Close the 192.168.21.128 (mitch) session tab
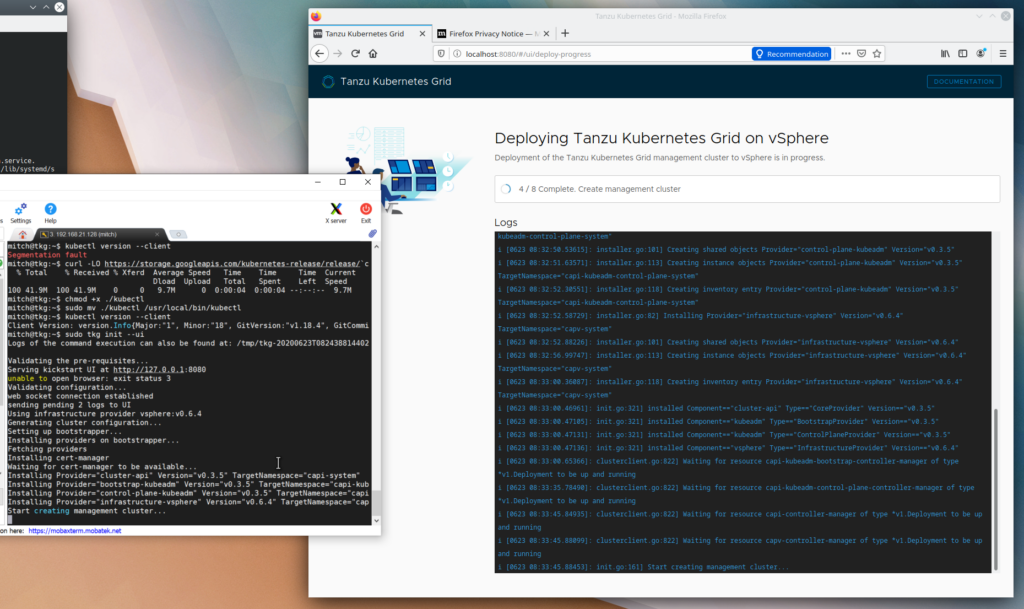The width and height of the screenshot is (1024, 609). (157, 234)
